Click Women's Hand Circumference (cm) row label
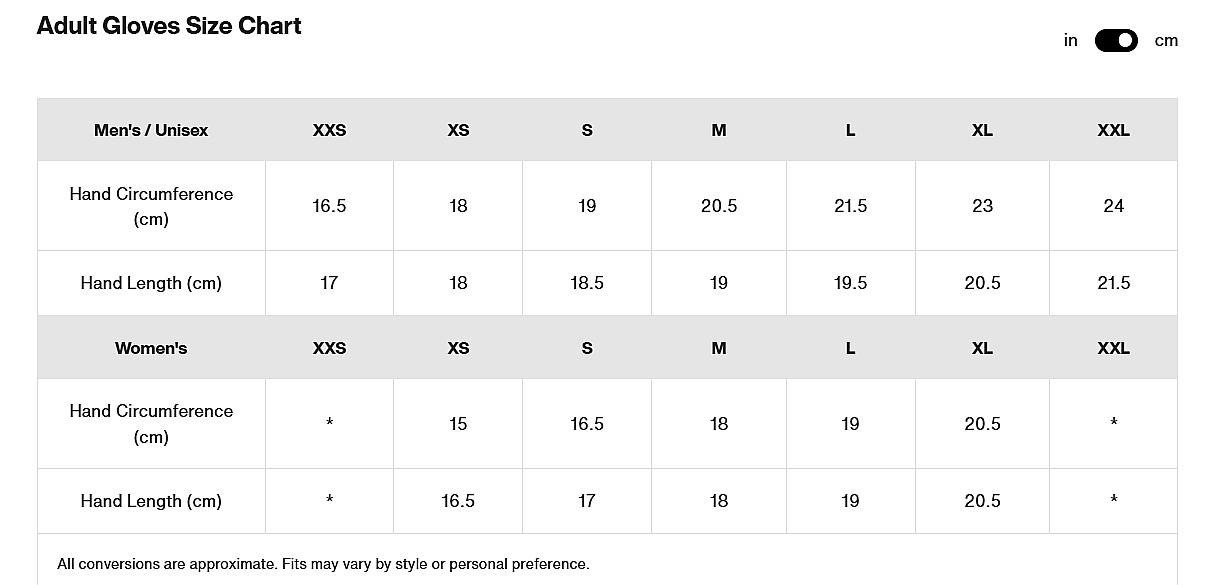The width and height of the screenshot is (1222, 585). (151, 424)
